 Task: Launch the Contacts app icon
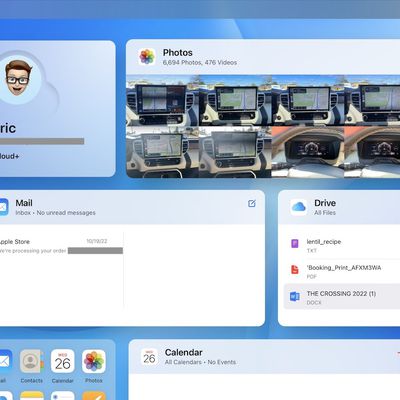[x=32, y=361]
